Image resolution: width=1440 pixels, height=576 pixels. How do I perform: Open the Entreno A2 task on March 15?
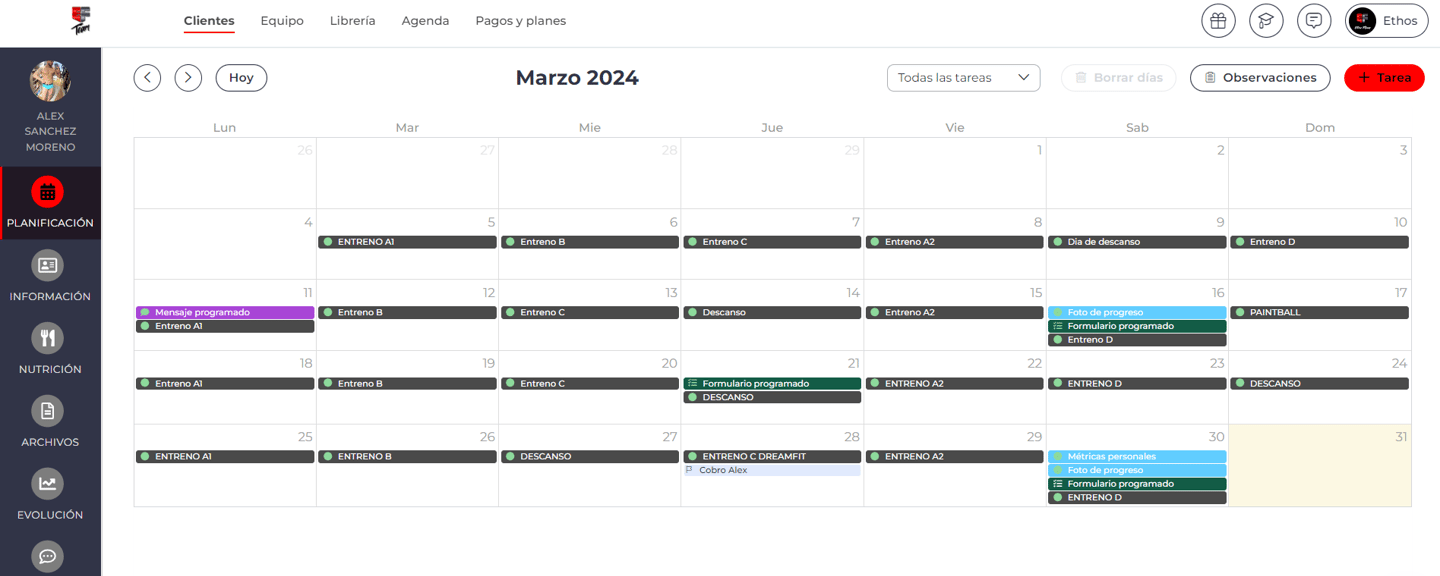[955, 312]
